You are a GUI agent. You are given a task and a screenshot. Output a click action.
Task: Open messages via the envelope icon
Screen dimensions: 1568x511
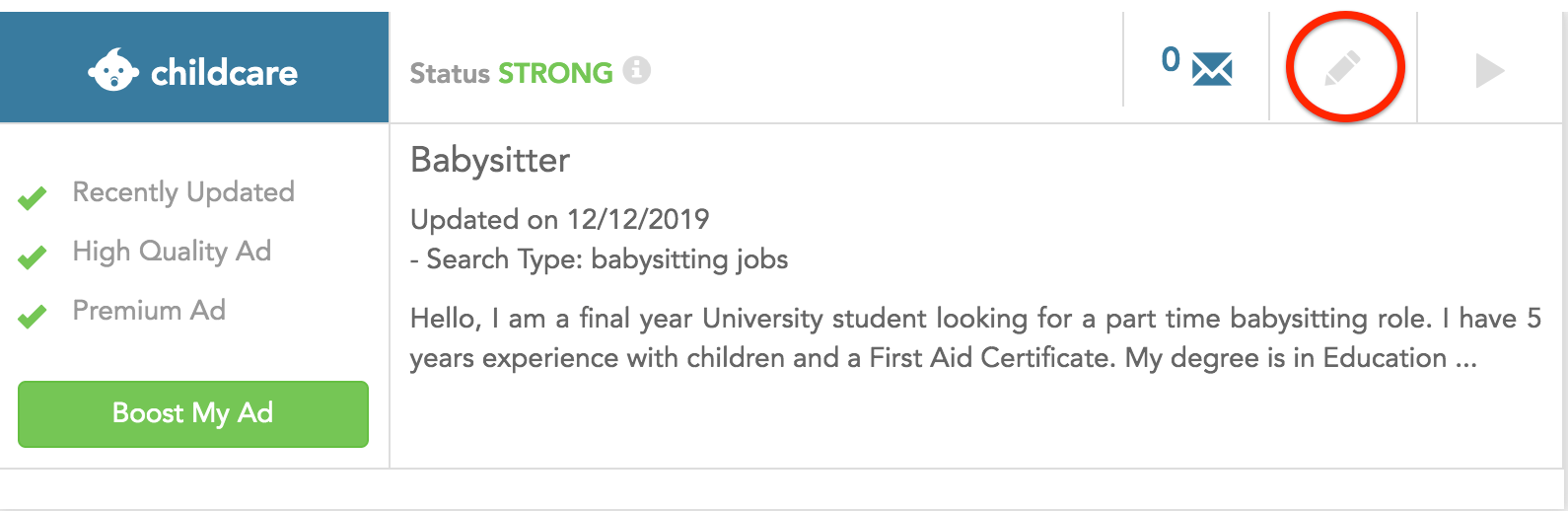pyautogui.click(x=1212, y=70)
